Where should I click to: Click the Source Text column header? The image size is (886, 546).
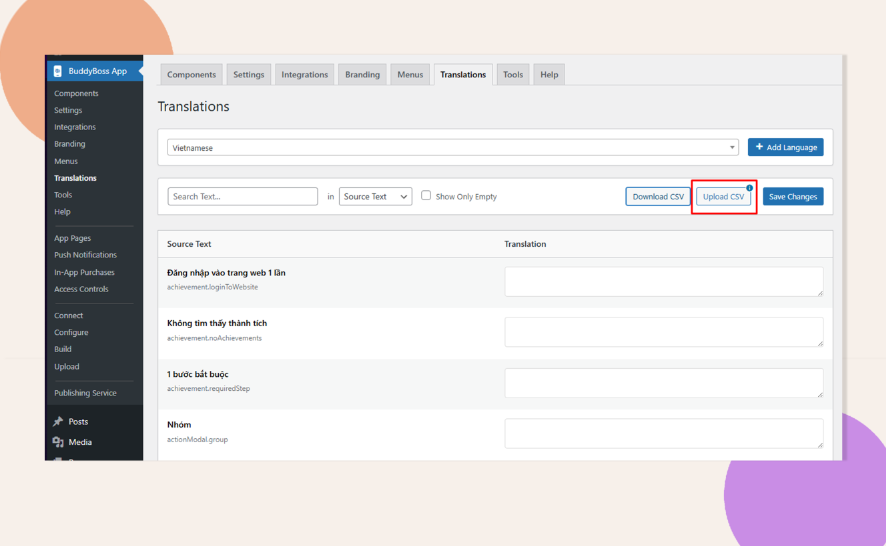click(x=189, y=244)
